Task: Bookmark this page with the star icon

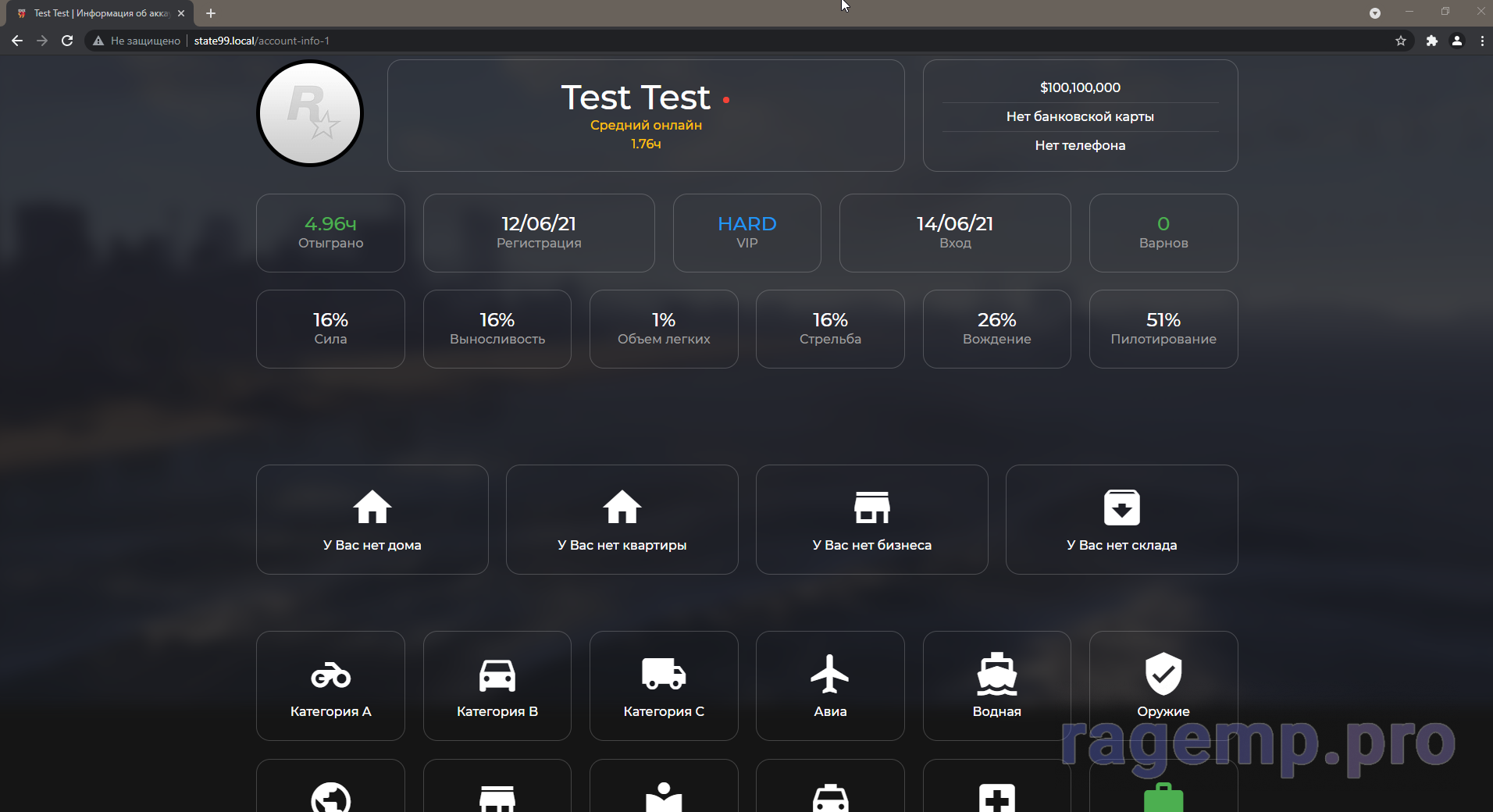Action: tap(1400, 41)
